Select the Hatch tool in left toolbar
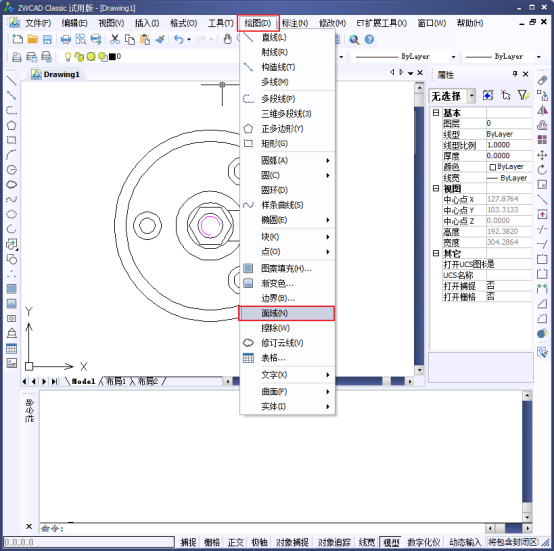The width and height of the screenshot is (554, 551). coord(11,289)
